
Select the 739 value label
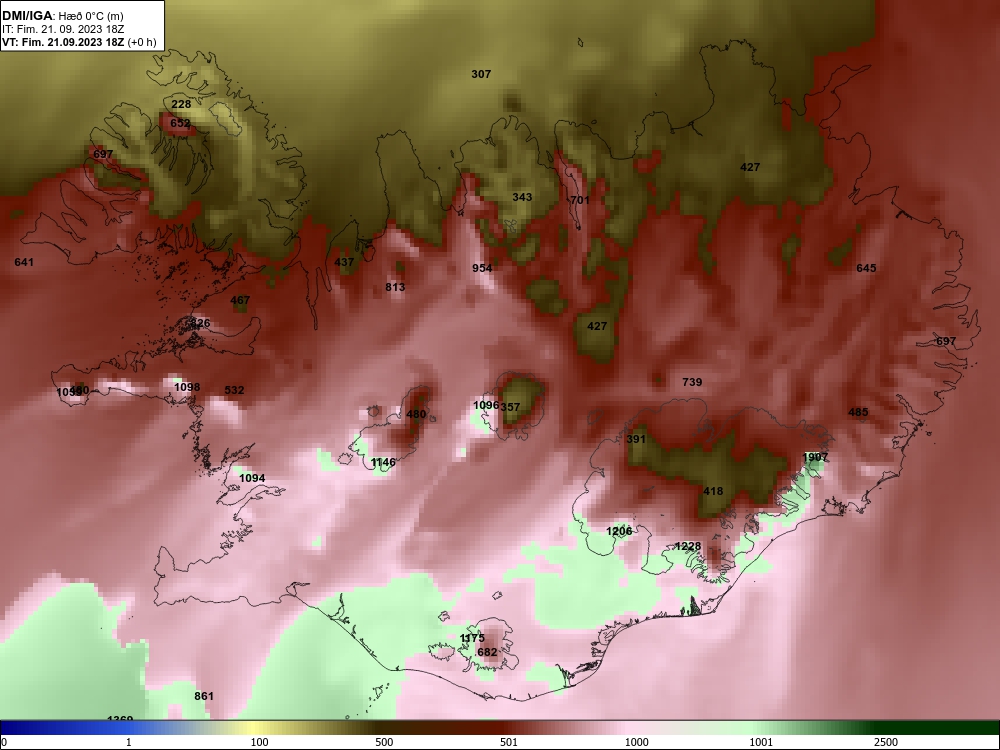(x=692, y=382)
